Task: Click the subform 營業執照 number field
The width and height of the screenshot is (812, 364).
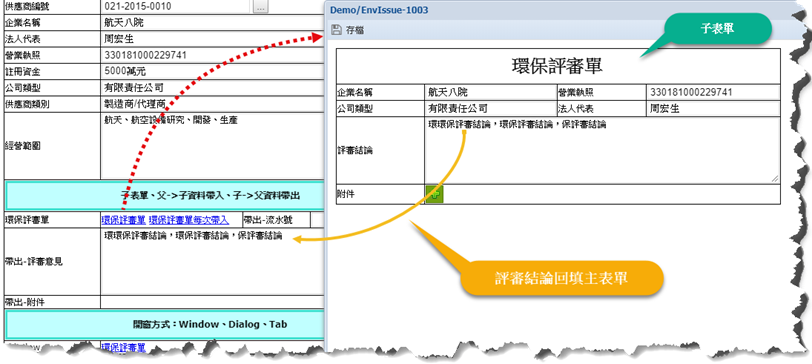Action: [x=713, y=92]
